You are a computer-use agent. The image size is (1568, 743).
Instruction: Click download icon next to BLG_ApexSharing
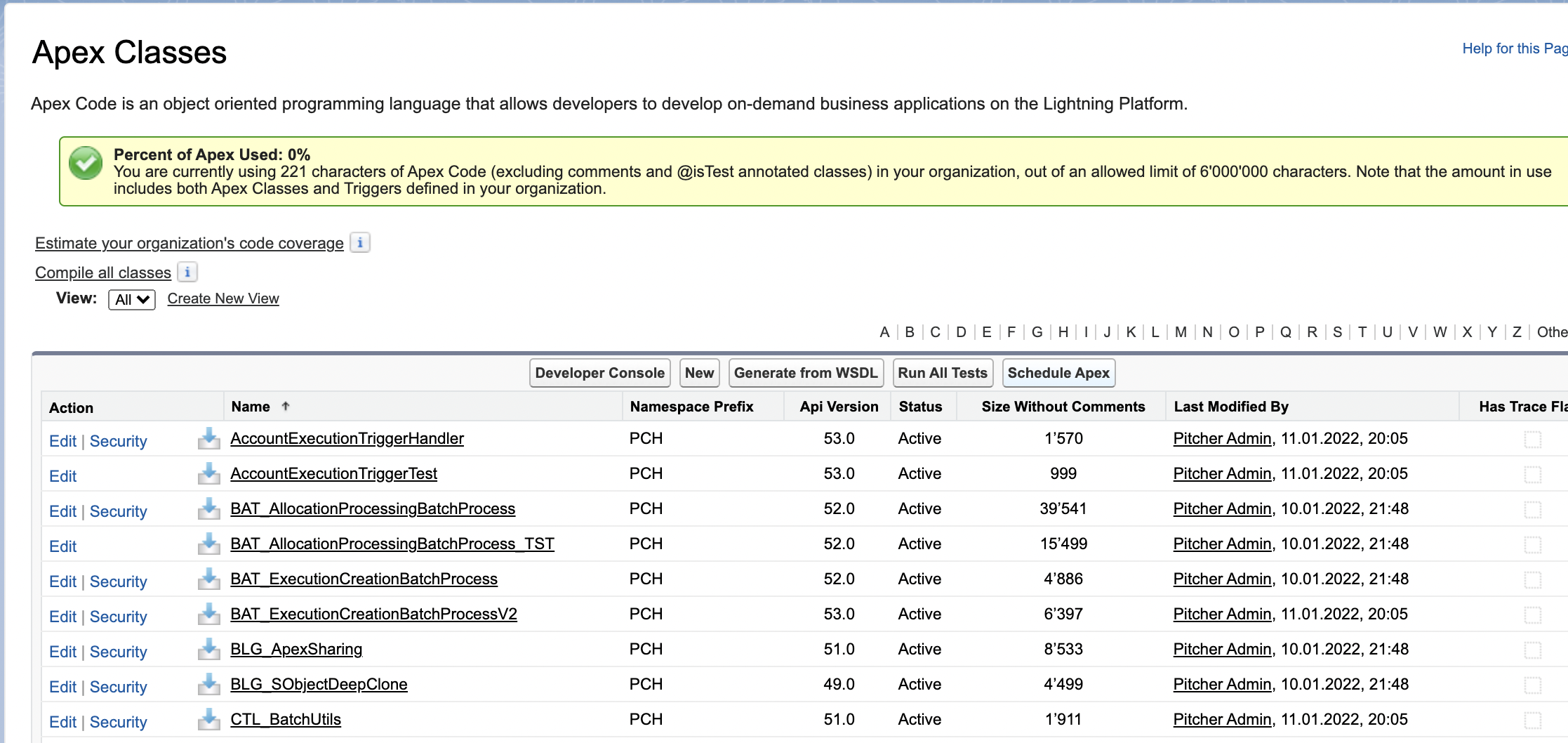pyautogui.click(x=208, y=650)
